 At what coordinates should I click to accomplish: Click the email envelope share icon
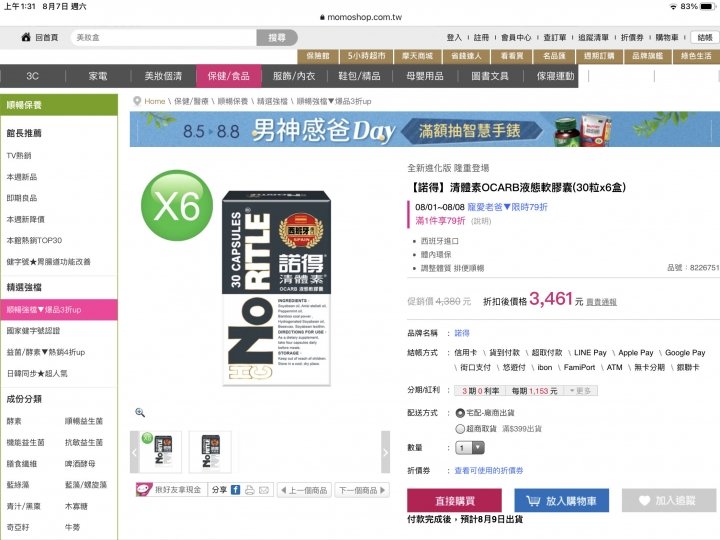coord(264,490)
